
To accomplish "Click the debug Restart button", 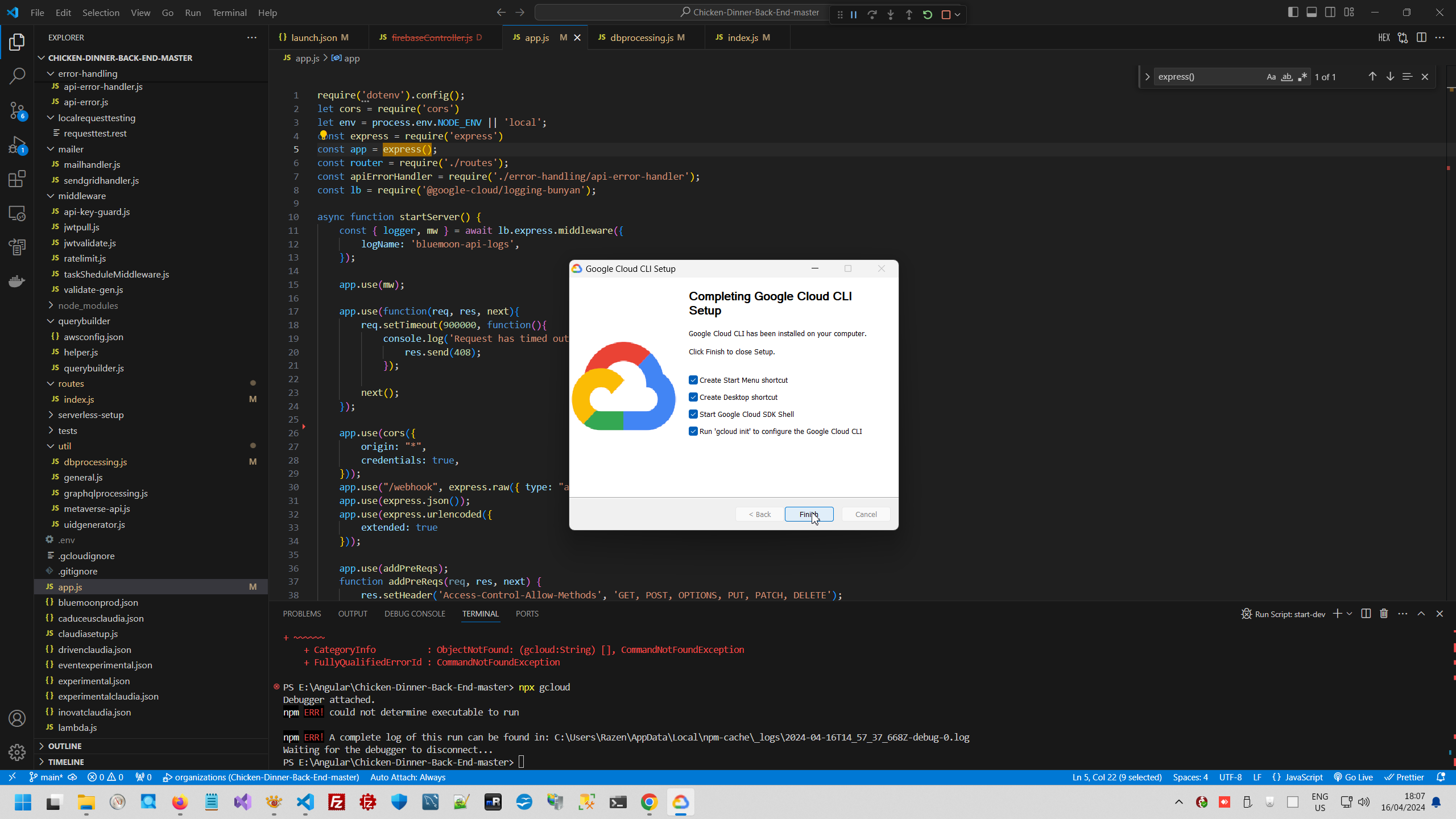I will [x=928, y=15].
